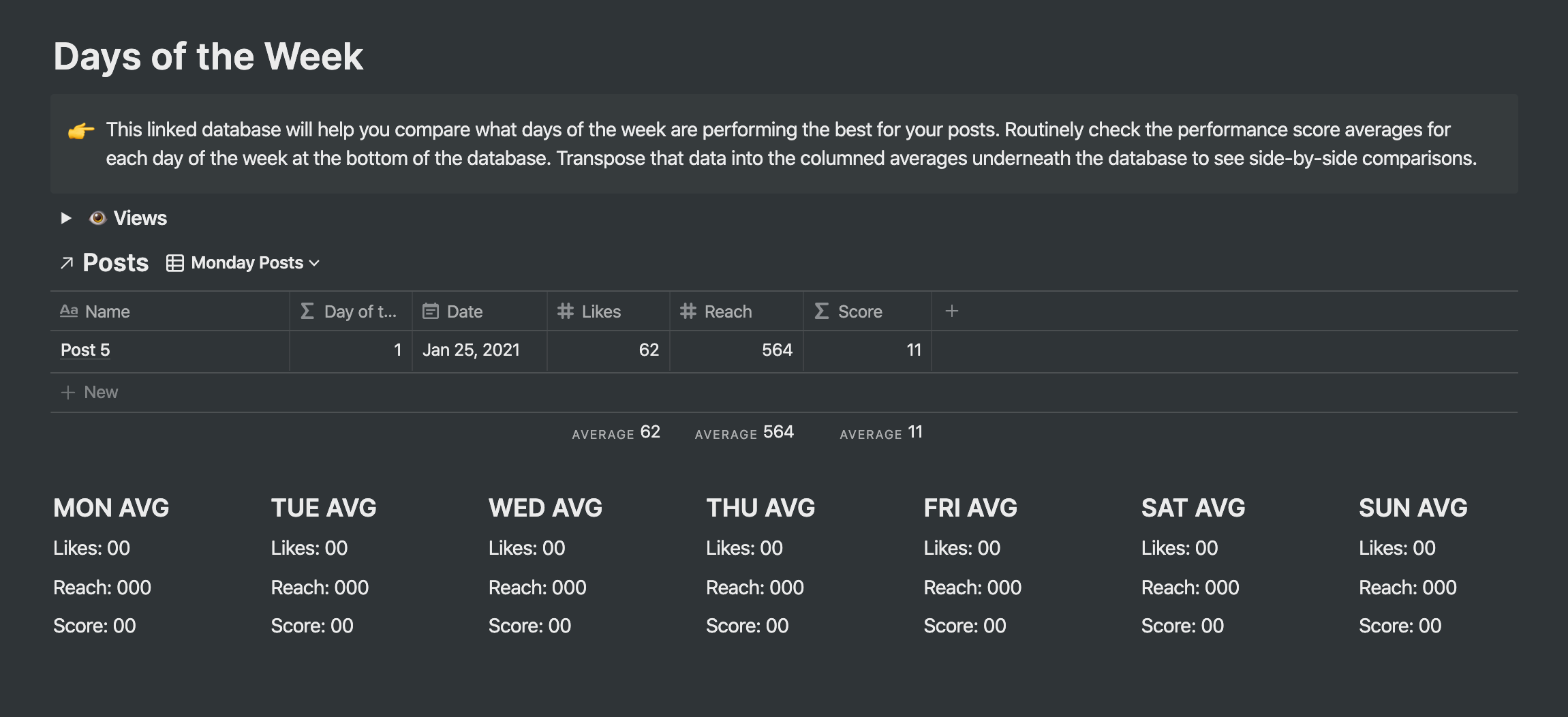Click the # icon beside Reach

coord(687,311)
